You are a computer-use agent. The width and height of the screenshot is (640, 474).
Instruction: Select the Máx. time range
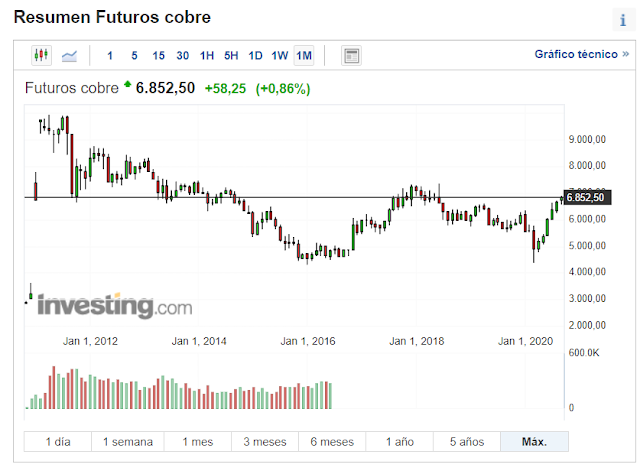[x=534, y=441]
